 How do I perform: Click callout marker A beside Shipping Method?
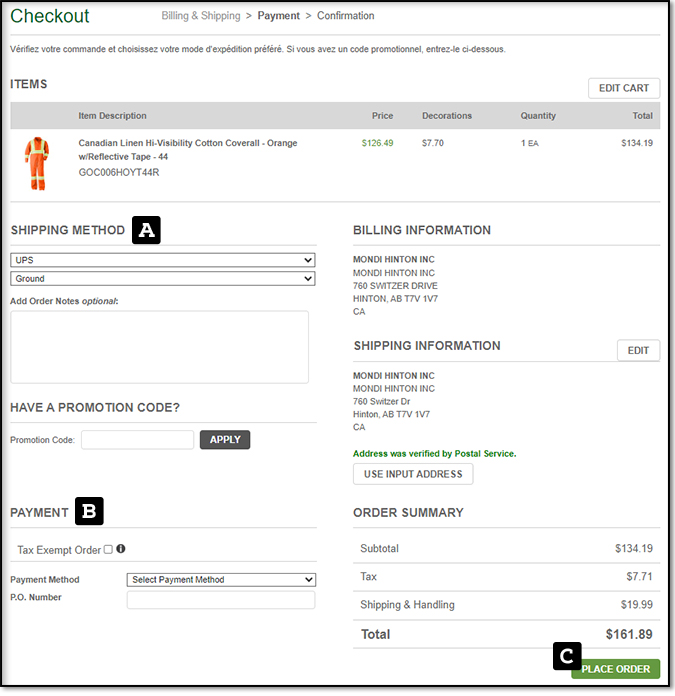coord(147,230)
